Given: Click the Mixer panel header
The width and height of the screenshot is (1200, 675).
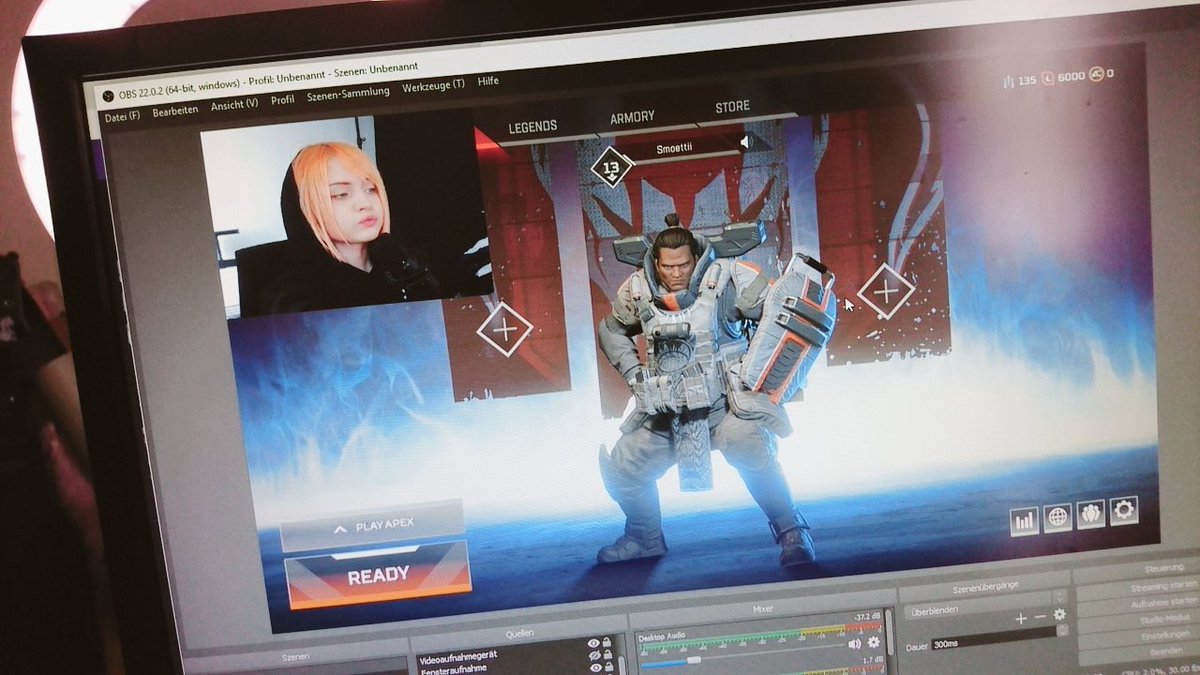Looking at the screenshot, I should point(762,608).
